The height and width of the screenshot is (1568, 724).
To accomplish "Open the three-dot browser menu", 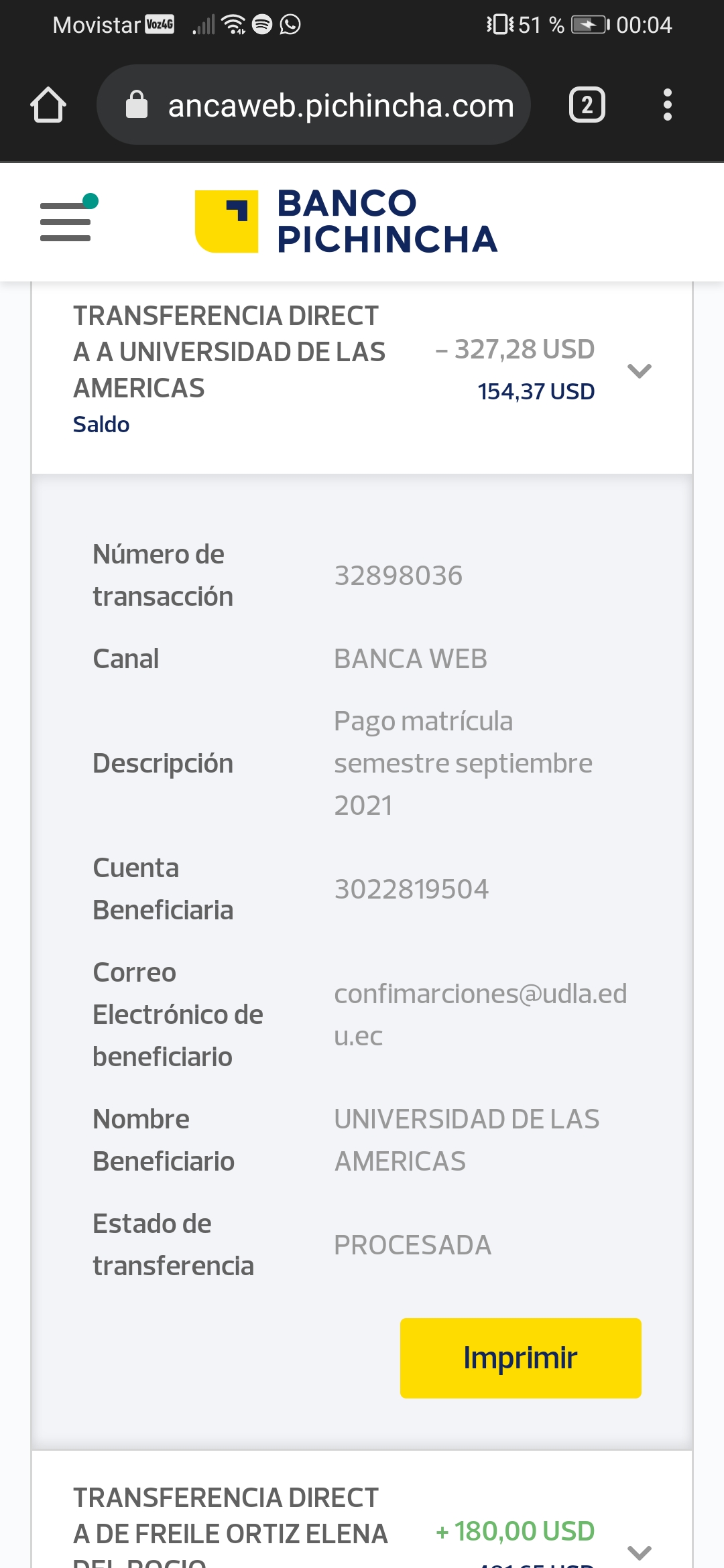I will 667,105.
